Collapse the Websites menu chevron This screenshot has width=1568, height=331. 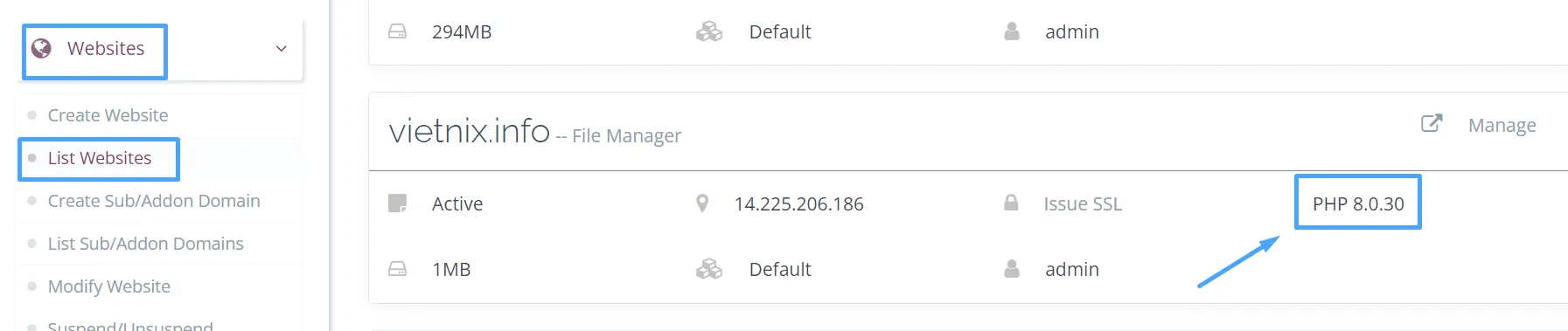tap(282, 49)
